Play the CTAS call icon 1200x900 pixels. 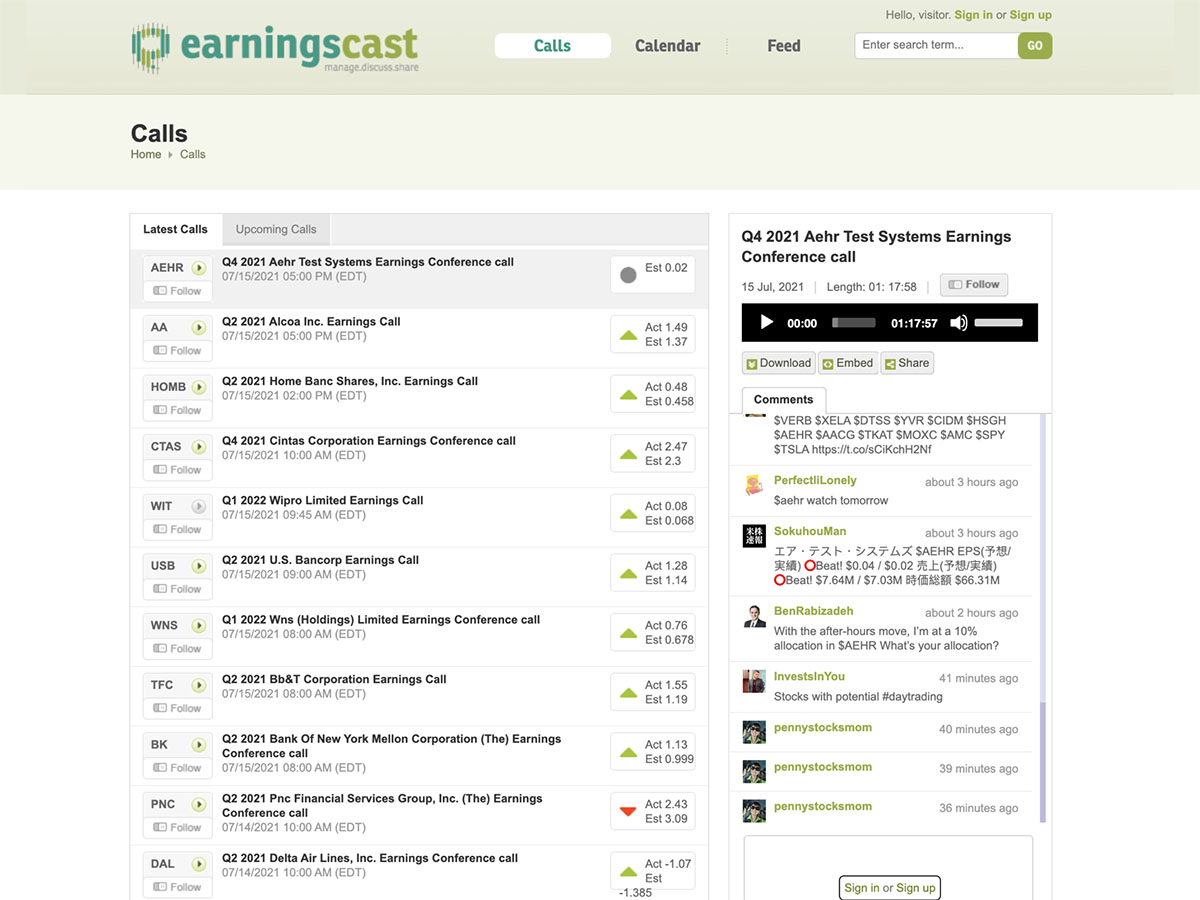click(x=199, y=447)
